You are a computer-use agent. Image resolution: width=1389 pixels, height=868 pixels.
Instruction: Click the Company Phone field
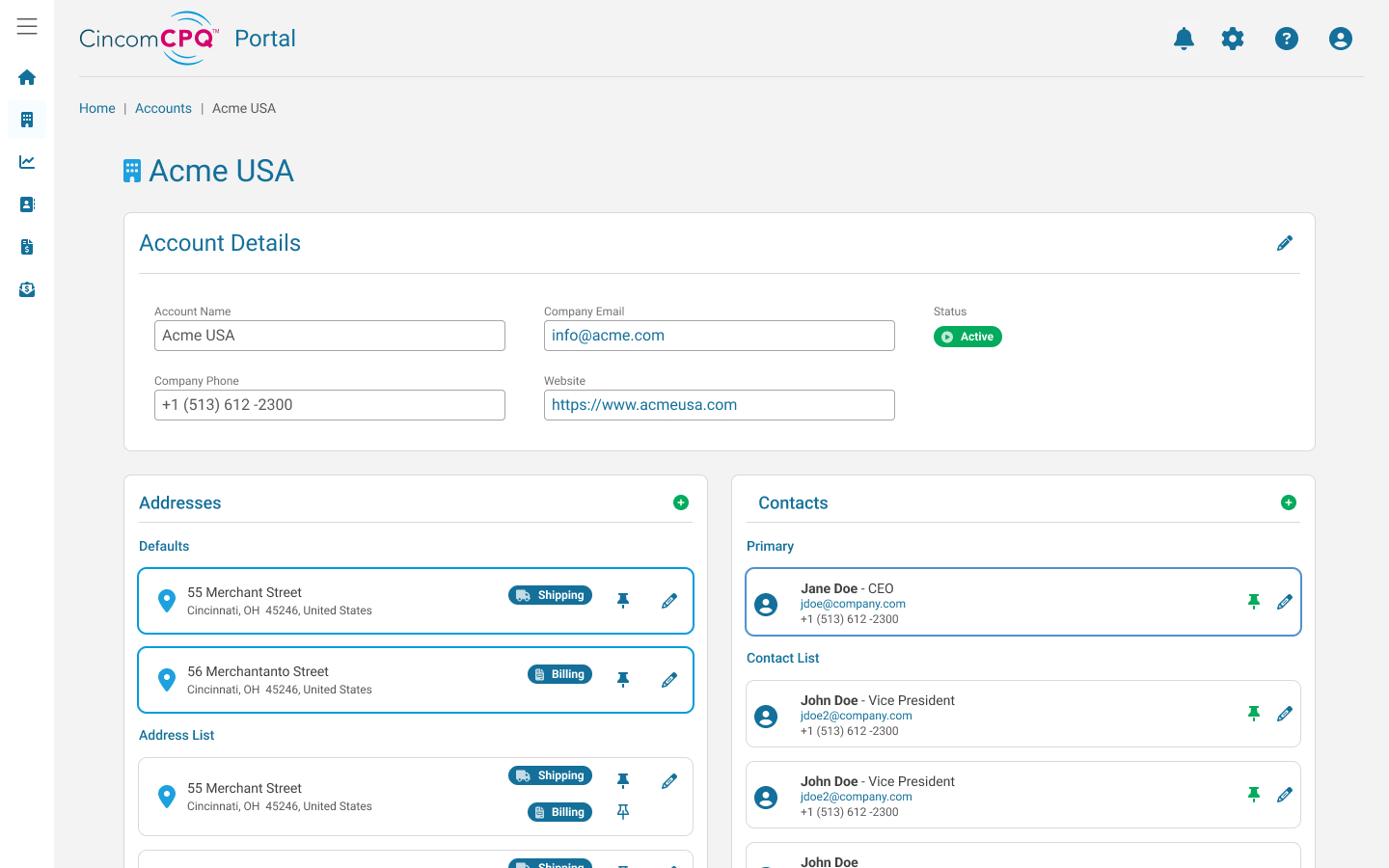coord(330,405)
